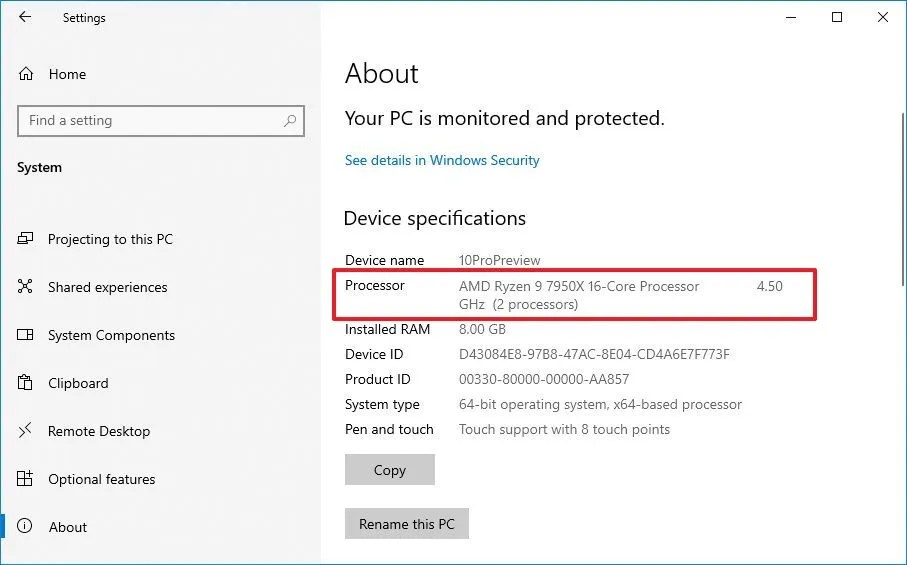The width and height of the screenshot is (907, 565).
Task: Focus the Find a setting field
Action: (161, 121)
